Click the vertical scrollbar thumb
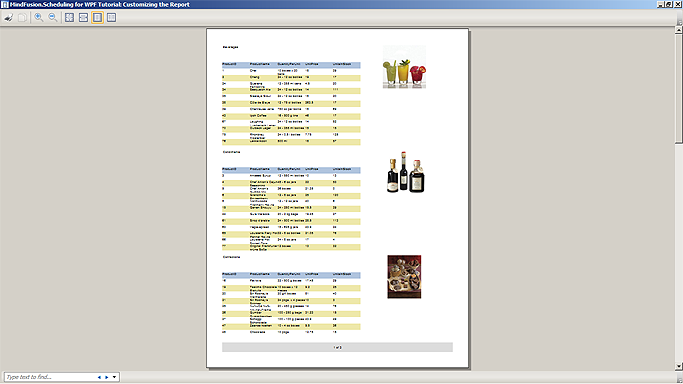This screenshot has height=384, width=683. [679, 88]
